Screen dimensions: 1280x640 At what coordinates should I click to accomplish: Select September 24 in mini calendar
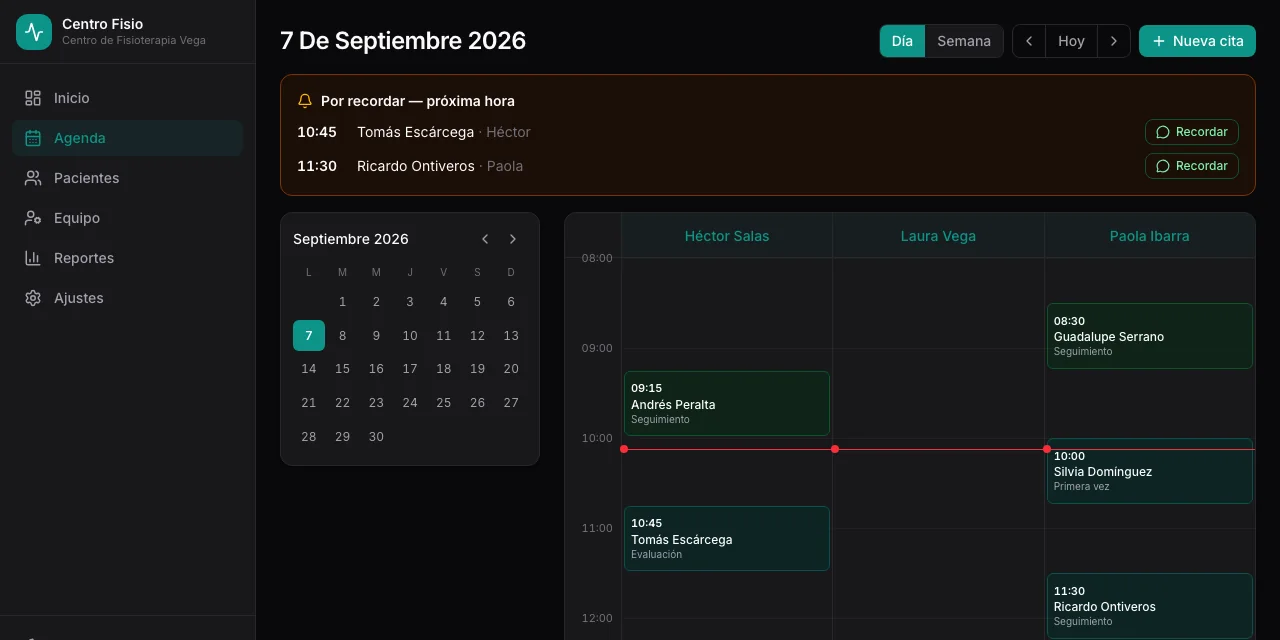410,403
